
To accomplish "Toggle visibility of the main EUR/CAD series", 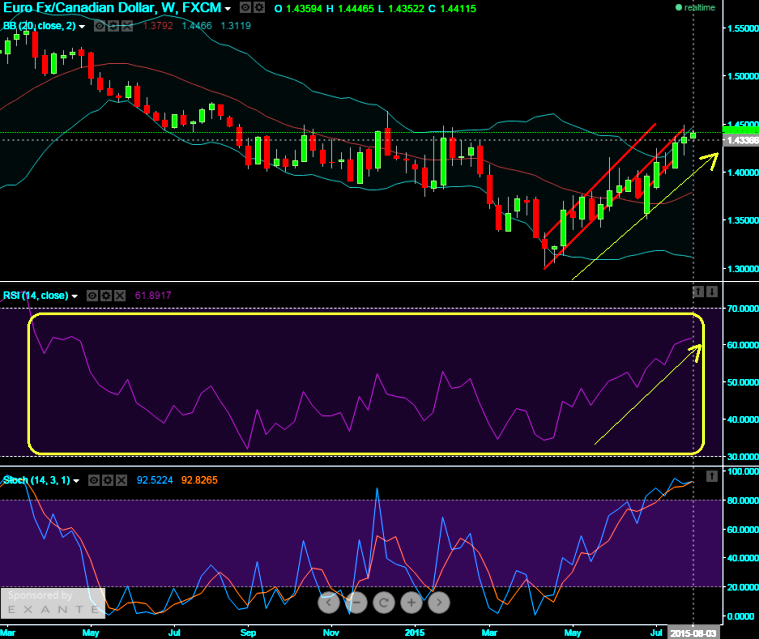I will 245,8.
